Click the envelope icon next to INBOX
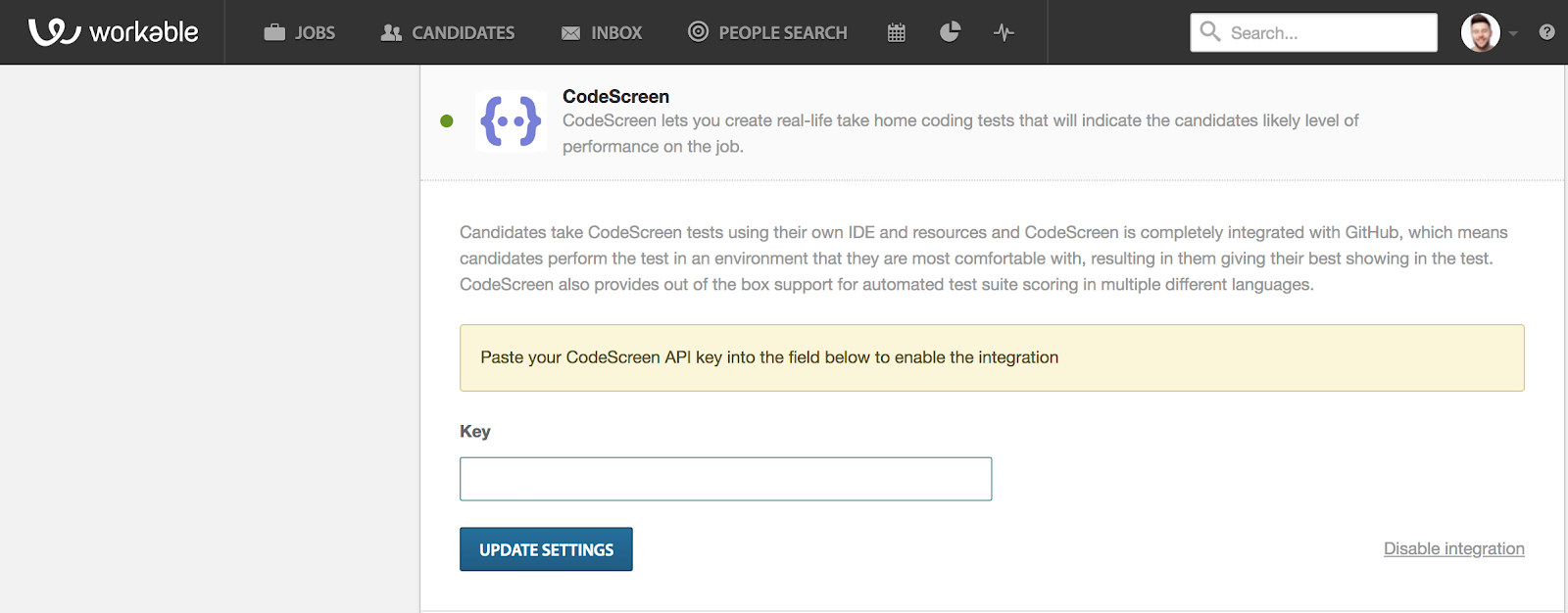The width and height of the screenshot is (1568, 613). coord(570,31)
